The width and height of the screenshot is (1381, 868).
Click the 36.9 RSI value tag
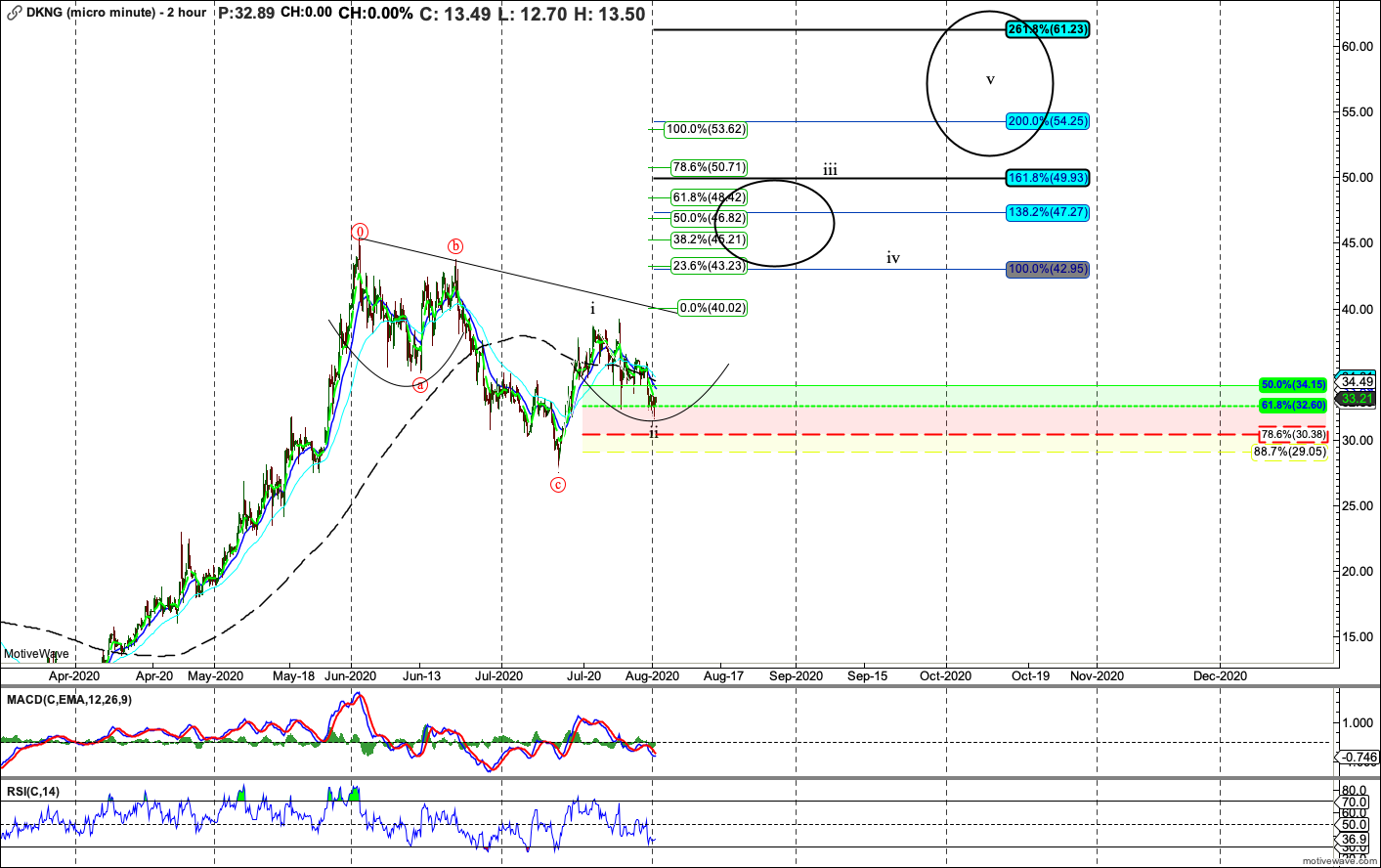click(x=1355, y=839)
